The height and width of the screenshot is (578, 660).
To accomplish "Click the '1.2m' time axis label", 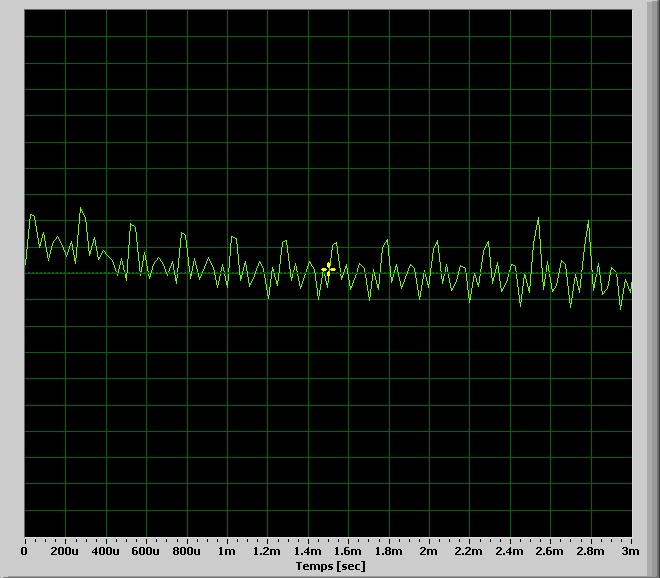I will 266,551.
